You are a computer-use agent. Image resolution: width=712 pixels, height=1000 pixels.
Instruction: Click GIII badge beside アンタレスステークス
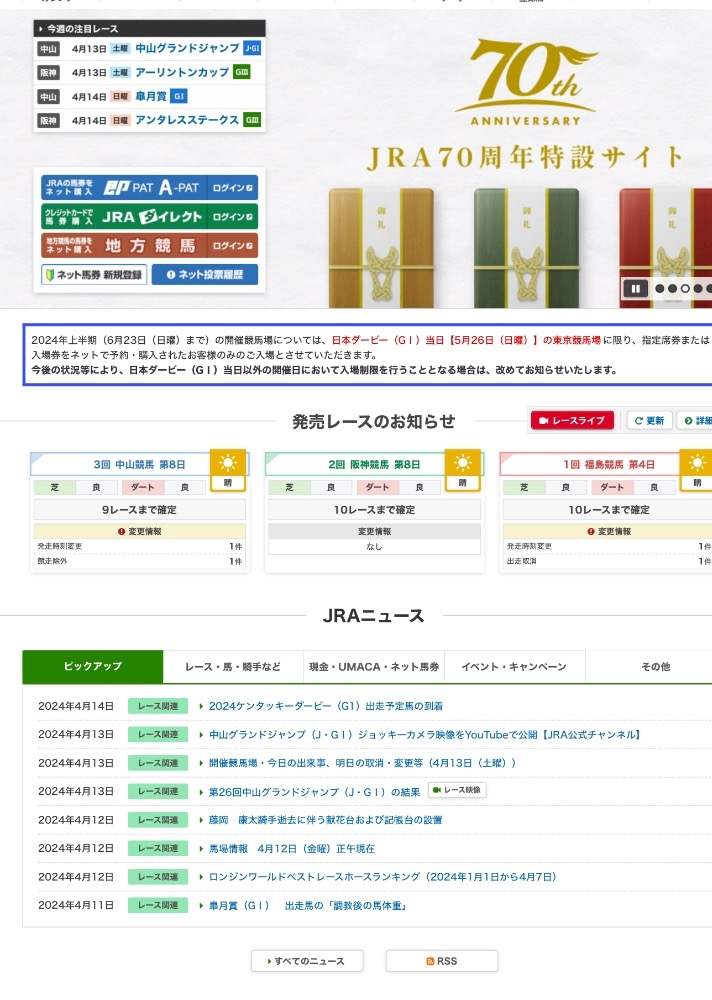click(252, 120)
